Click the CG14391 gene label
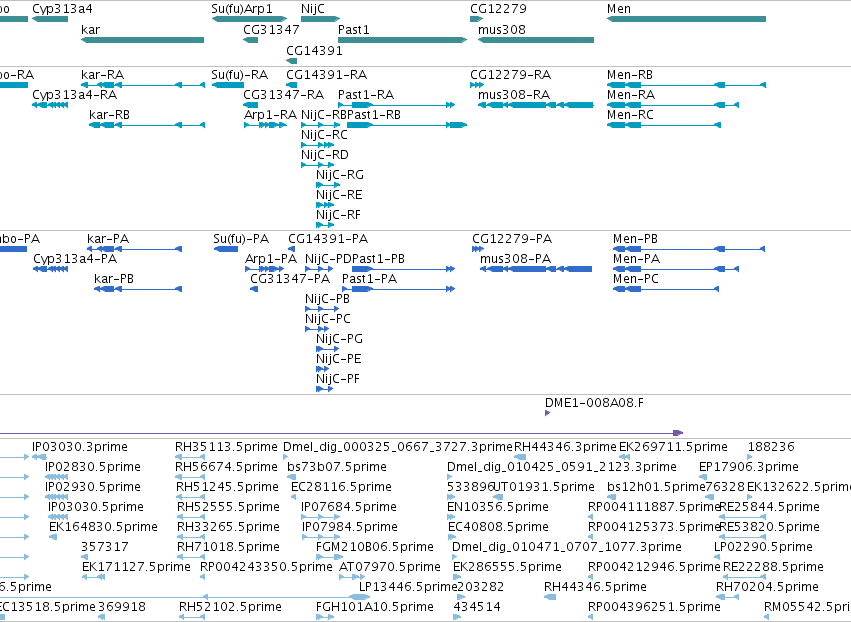Viewport: 851px width, 622px height. point(314,50)
